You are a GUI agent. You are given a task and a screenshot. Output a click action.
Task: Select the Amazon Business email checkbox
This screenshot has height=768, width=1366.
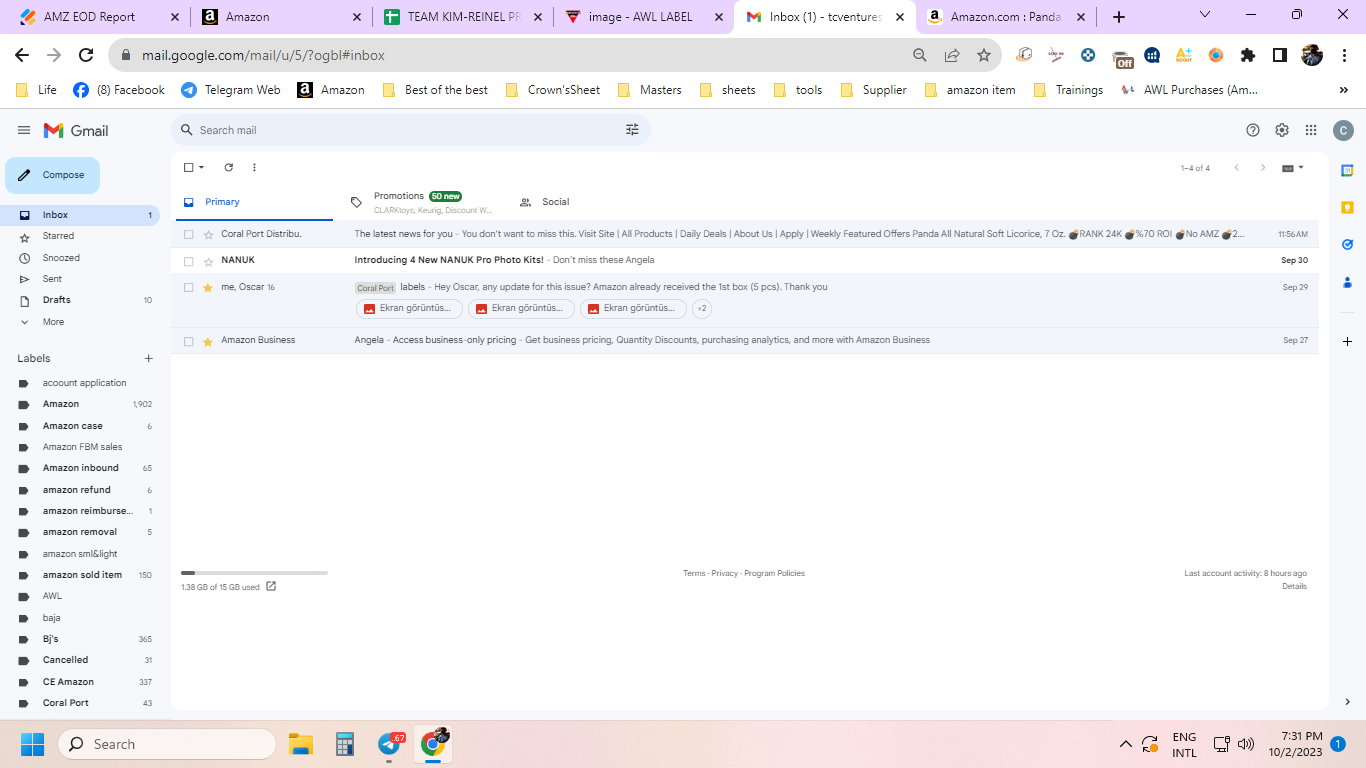click(x=188, y=341)
